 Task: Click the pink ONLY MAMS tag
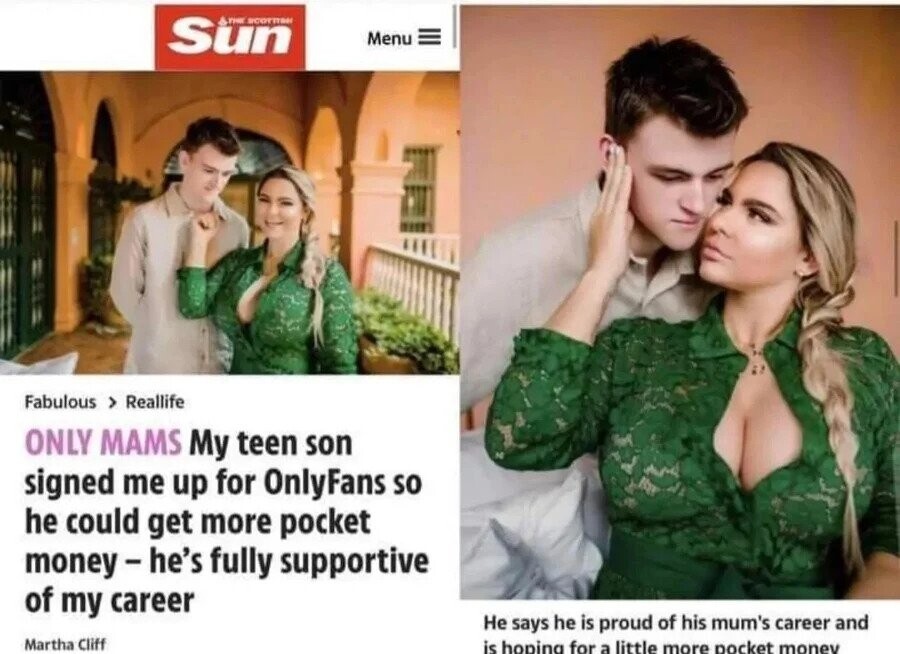click(x=103, y=443)
